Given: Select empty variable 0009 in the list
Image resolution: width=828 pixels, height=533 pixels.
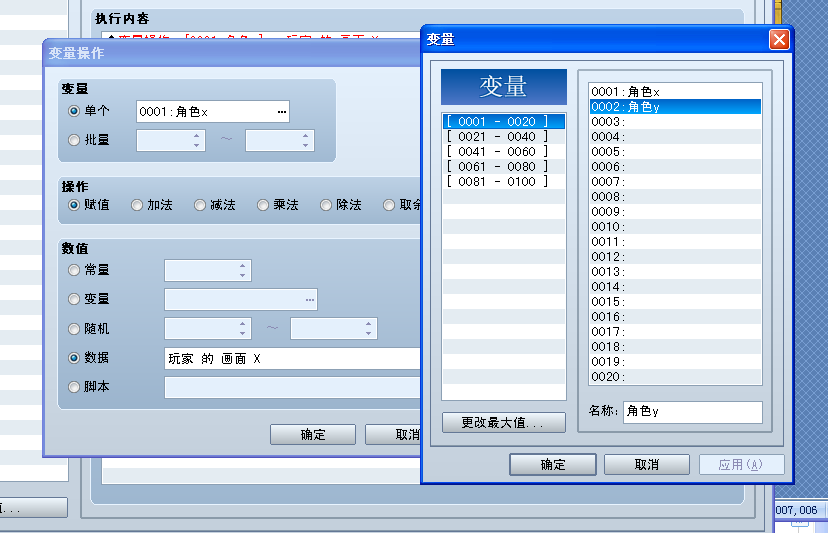Looking at the screenshot, I should click(x=675, y=212).
